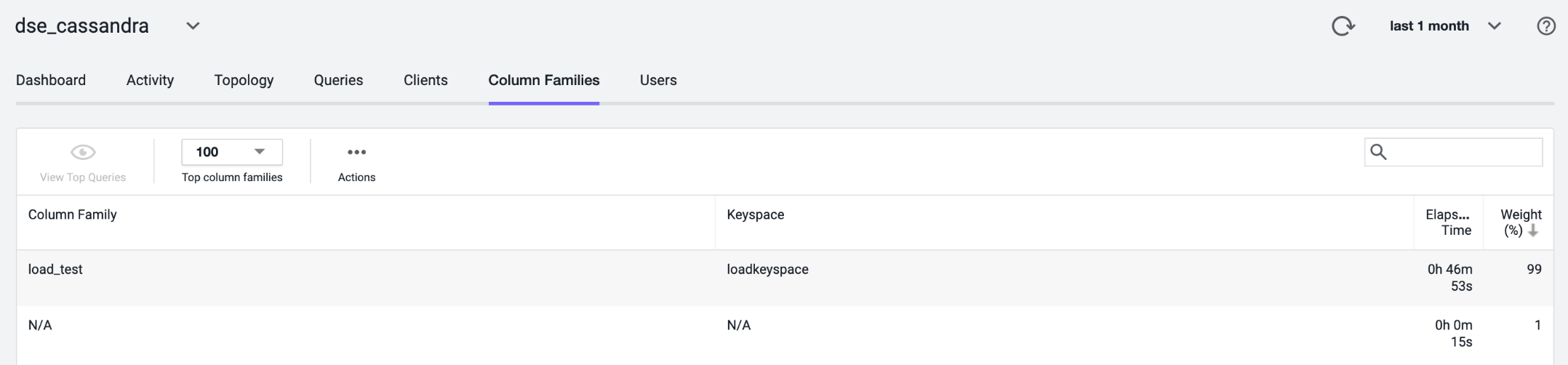The image size is (1568, 365).
Task: Open the last 1 month time dropdown
Action: click(x=1445, y=26)
